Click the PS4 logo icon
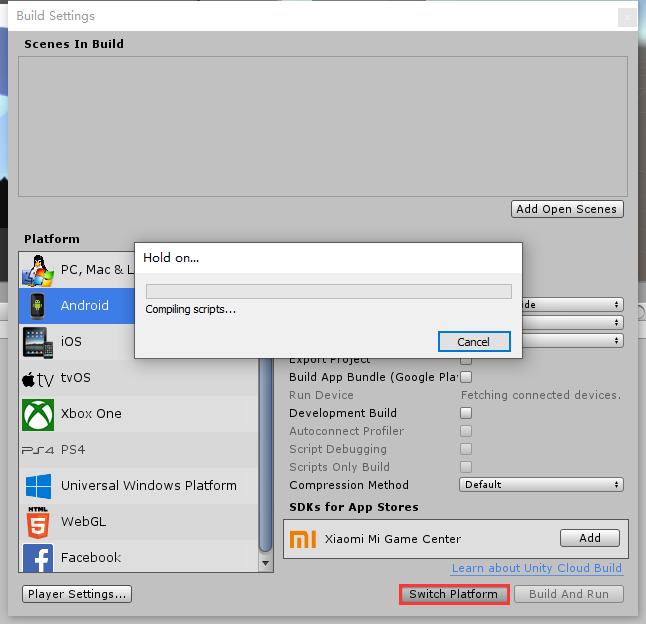Viewport: 646px width, 624px height. coord(38,450)
